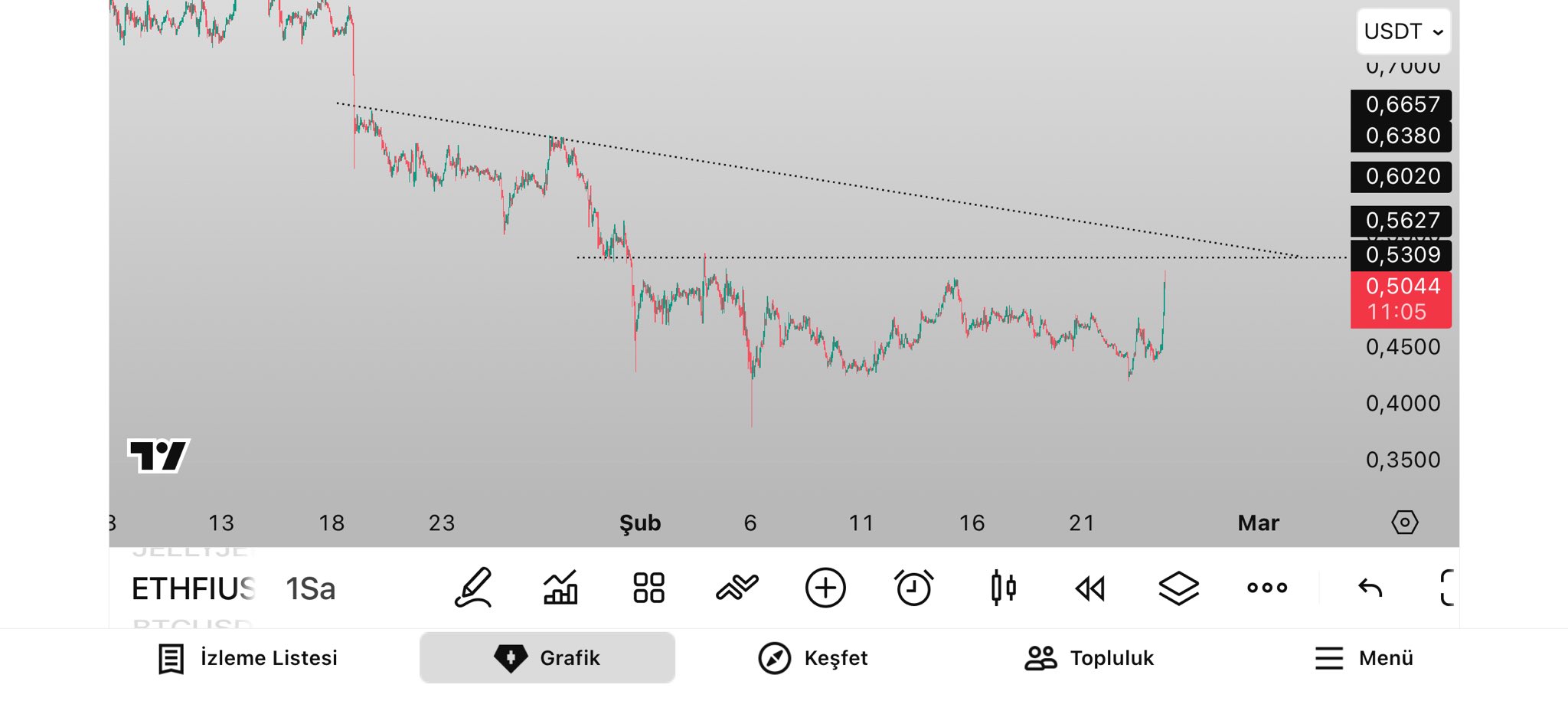Undo the last action with the arrow icon
Viewport: 1568px width, 724px height.
pos(1370,588)
